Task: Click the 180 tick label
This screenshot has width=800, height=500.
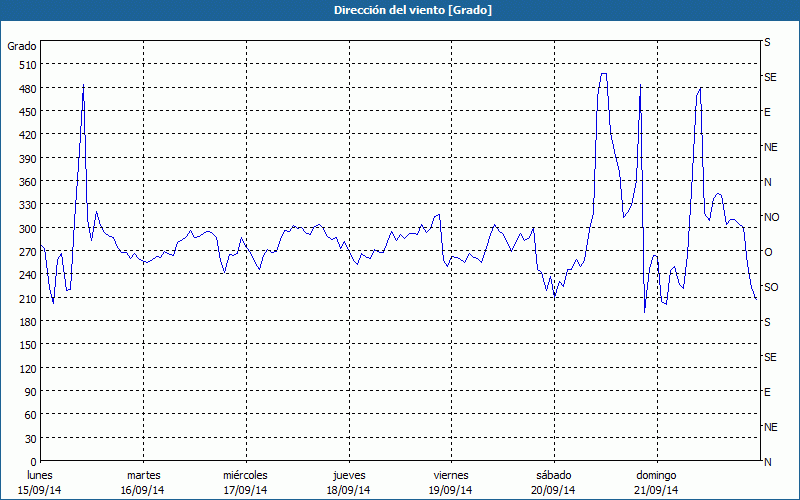Action: [x=26, y=322]
